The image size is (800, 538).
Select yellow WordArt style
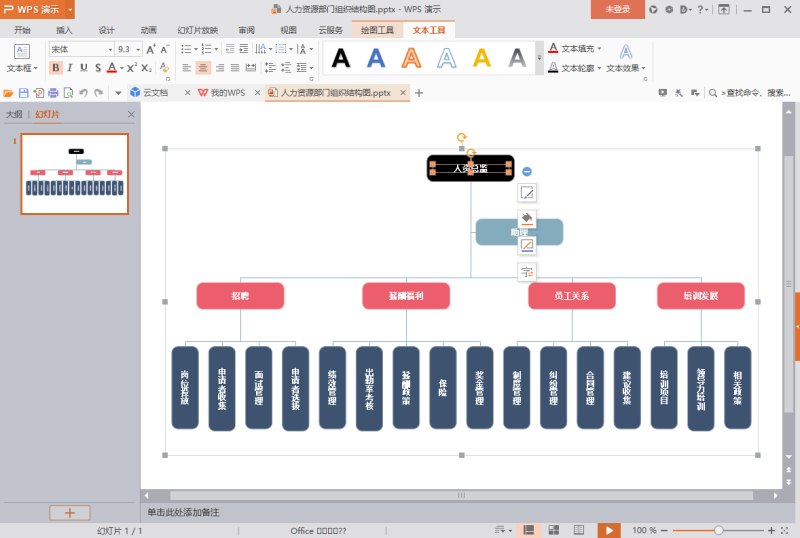tap(482, 58)
